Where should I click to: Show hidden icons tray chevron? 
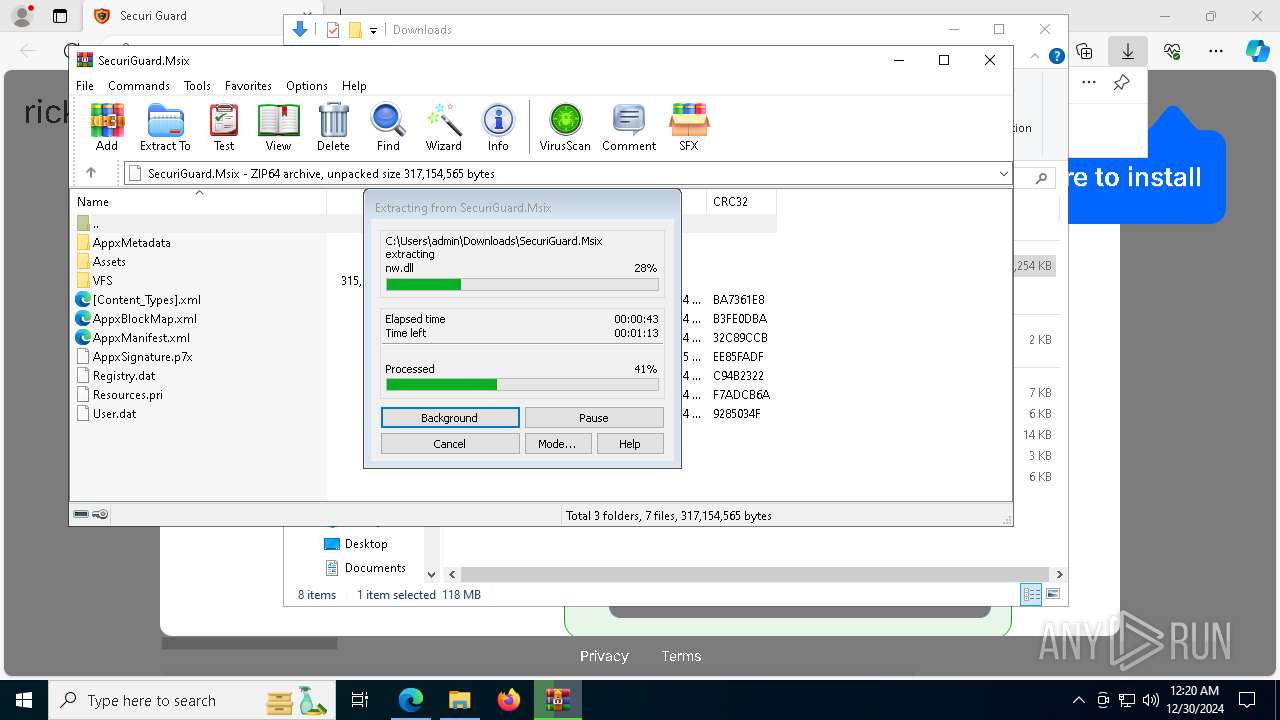point(1078,700)
